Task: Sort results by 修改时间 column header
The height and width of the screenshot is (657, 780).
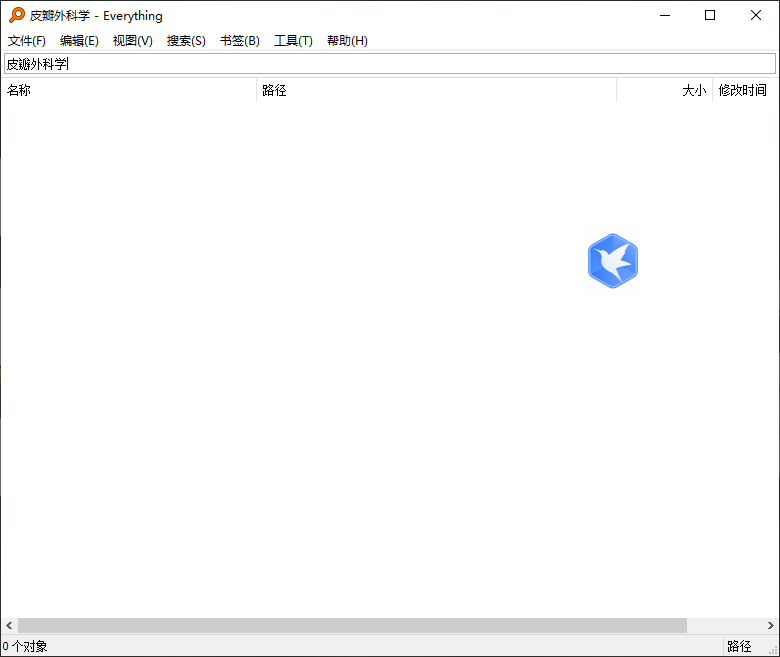Action: [745, 90]
